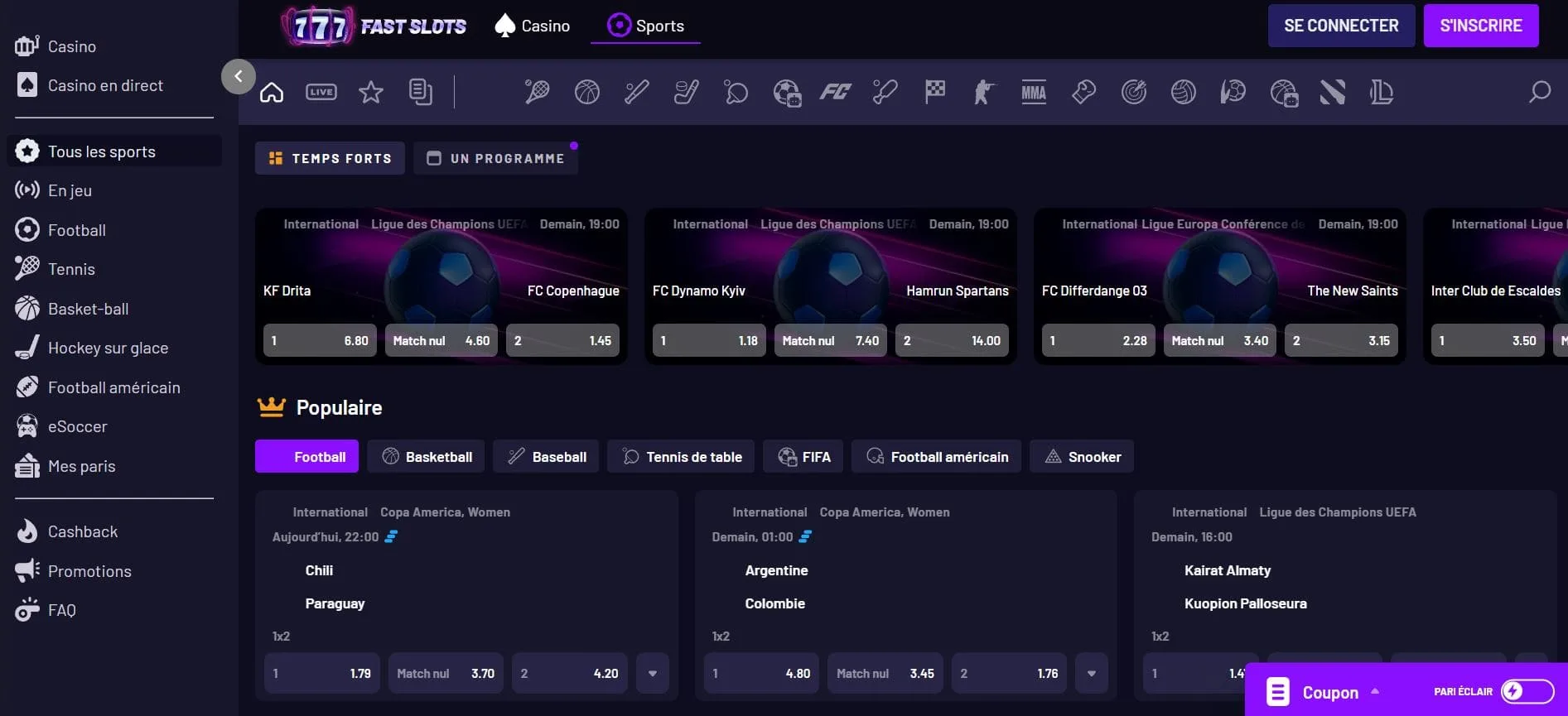Screen dimensions: 1568x716
Task: Open Mes paris in the sidebar
Action: (x=65, y=466)
